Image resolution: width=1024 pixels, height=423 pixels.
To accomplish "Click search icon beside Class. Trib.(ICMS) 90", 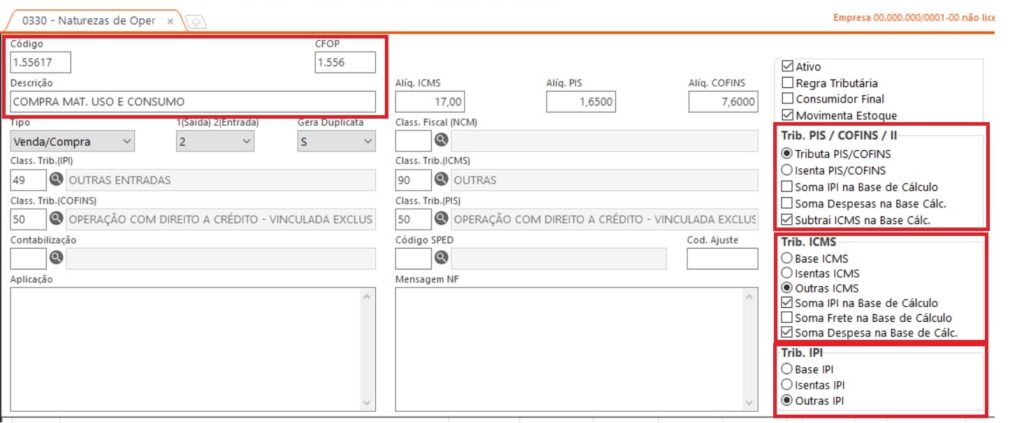I will (x=441, y=180).
